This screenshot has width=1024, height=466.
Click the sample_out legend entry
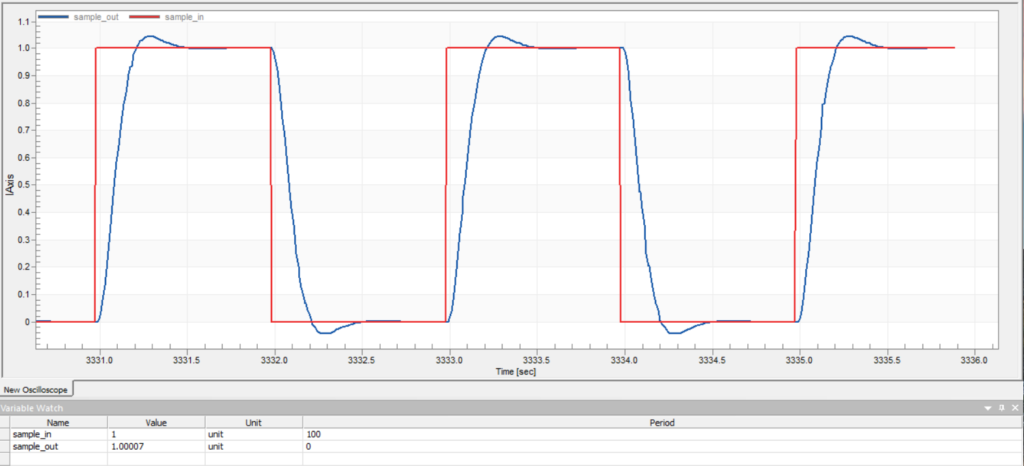[x=78, y=17]
